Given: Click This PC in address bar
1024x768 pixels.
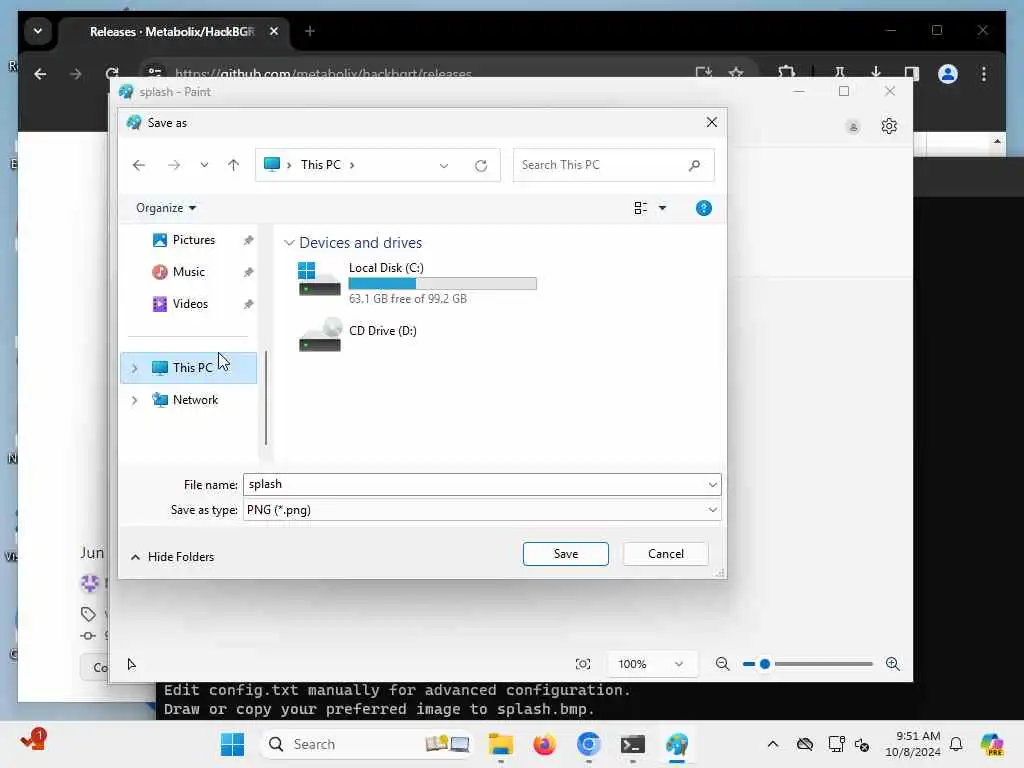Looking at the screenshot, I should 321,165.
